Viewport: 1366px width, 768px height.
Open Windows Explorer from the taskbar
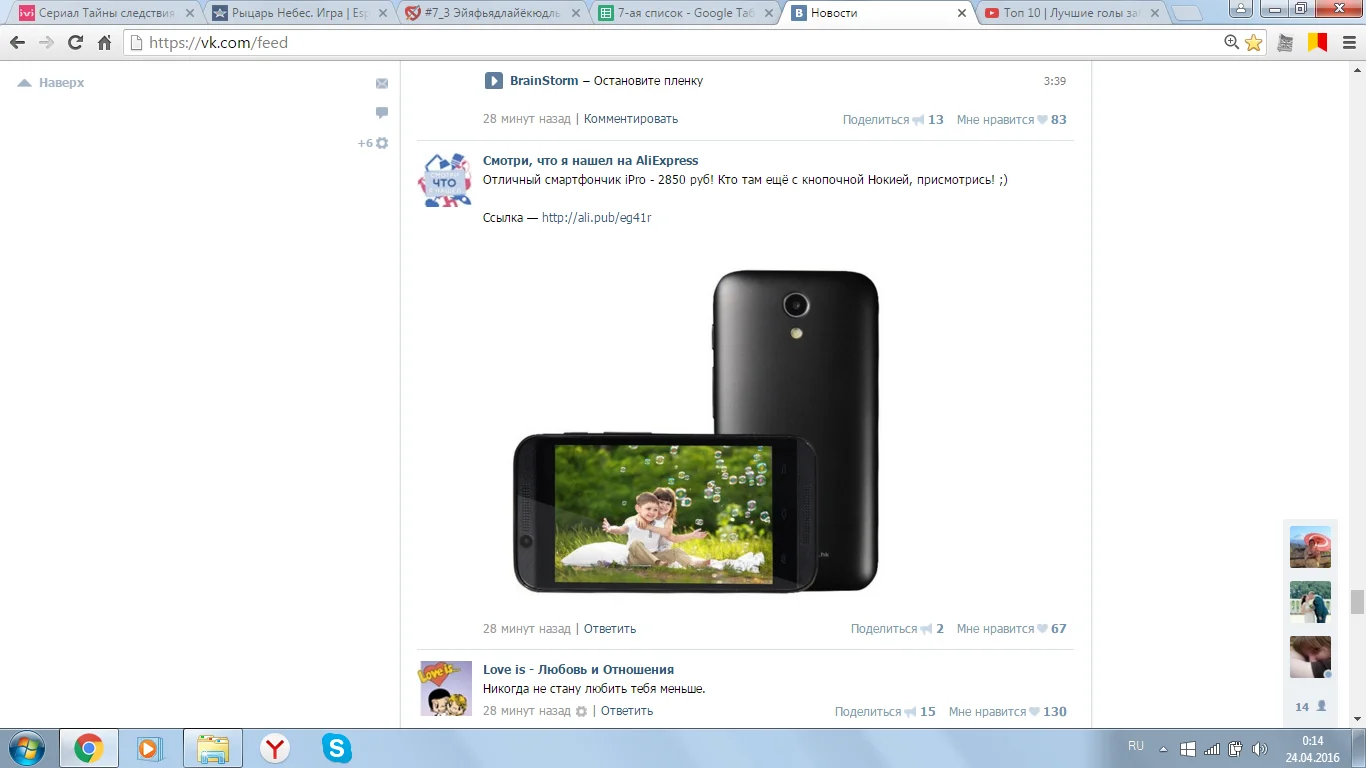click(x=213, y=748)
